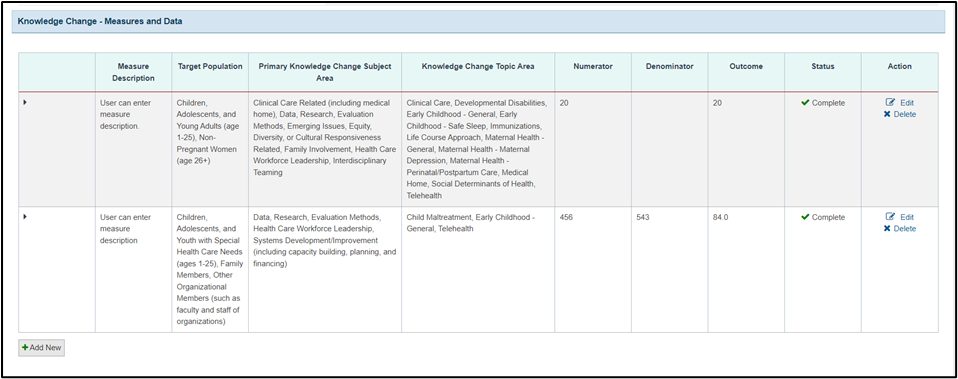Click the Knowledge Change Measures and Data heading
Viewport: 958px width, 379px height.
coord(100,21)
